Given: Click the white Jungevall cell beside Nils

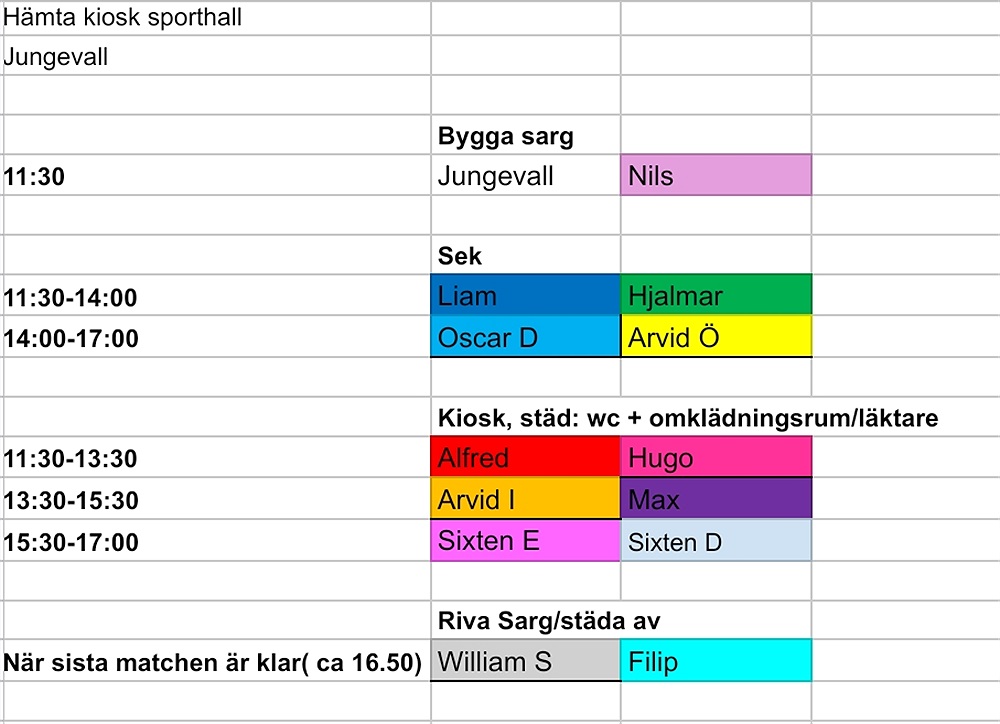Looking at the screenshot, I should click(525, 177).
